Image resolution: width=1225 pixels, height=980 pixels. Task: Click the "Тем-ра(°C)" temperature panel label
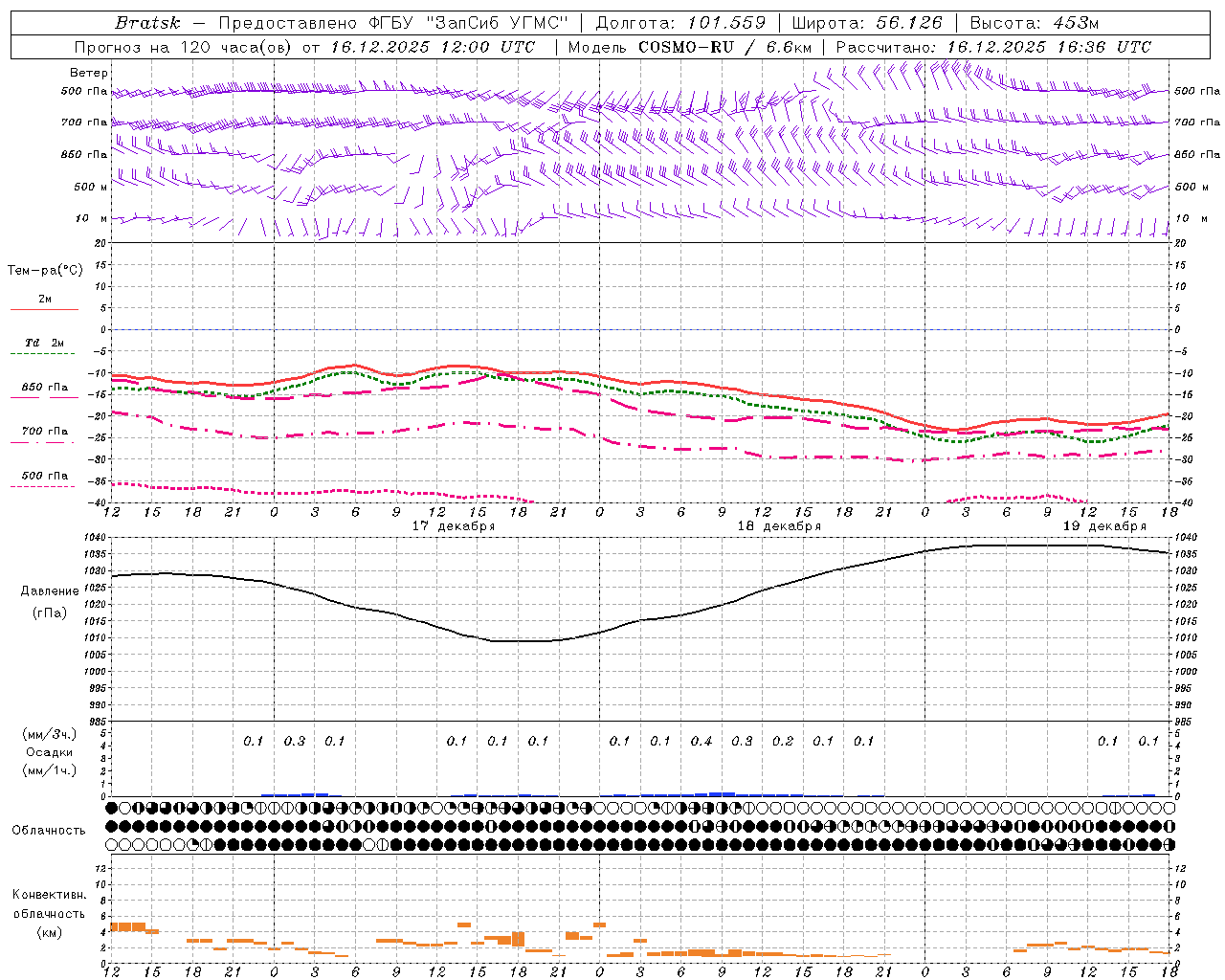45,271
